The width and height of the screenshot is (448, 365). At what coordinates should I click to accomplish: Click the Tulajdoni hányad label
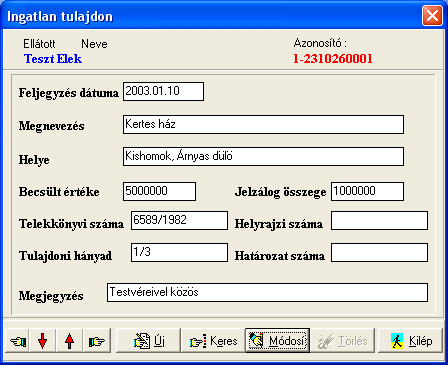(x=65, y=256)
